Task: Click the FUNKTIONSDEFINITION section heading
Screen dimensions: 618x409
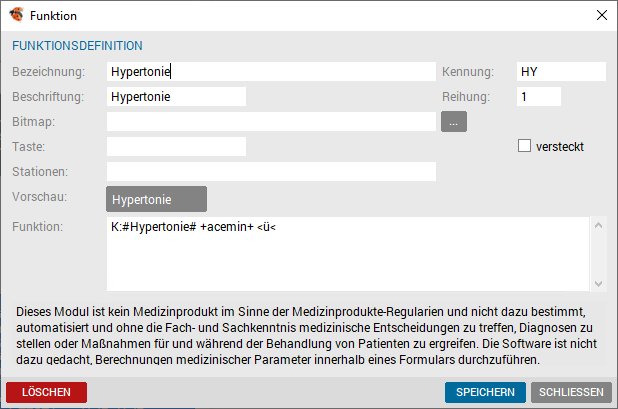Action: point(77,46)
